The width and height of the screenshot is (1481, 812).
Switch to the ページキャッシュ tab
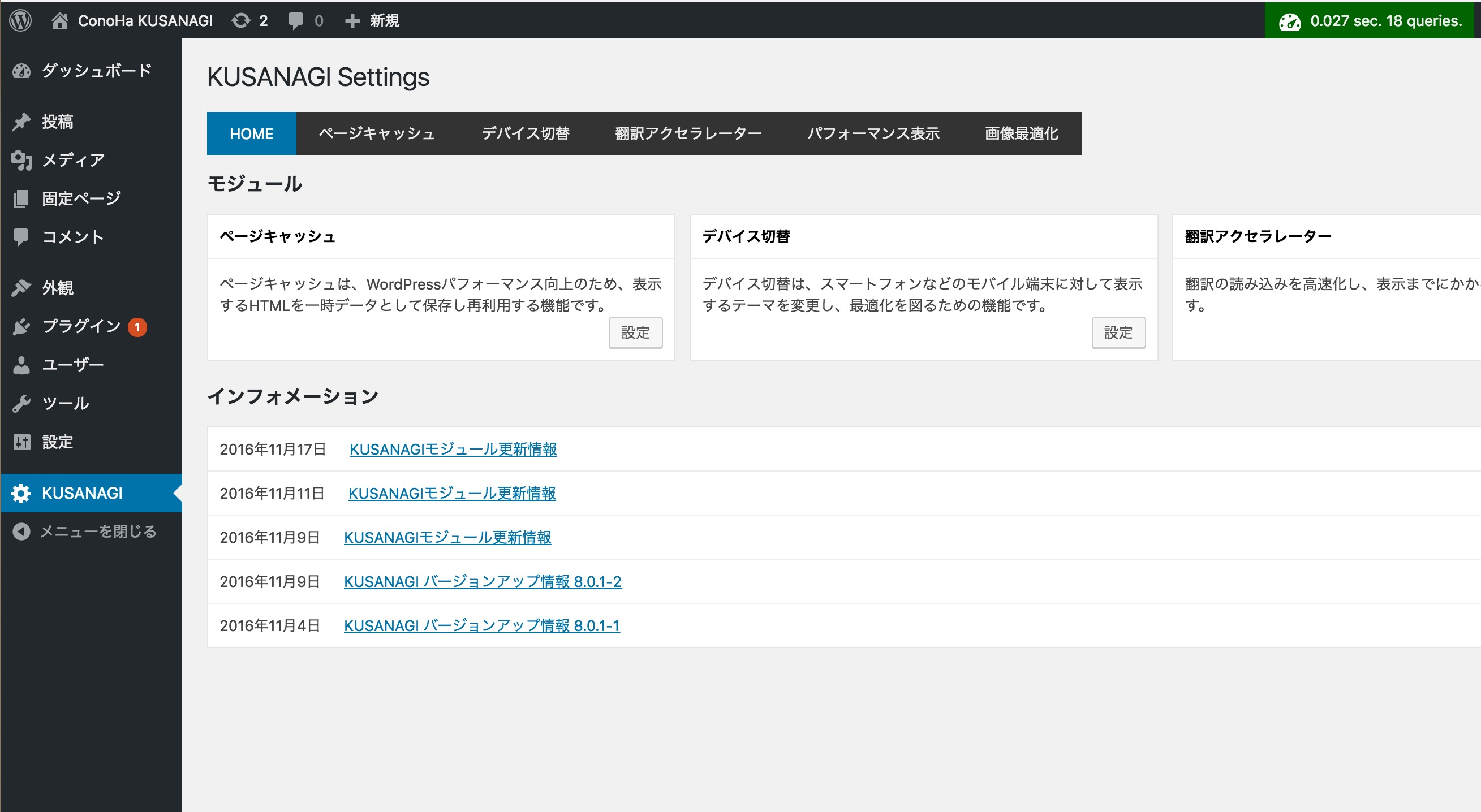pos(377,133)
